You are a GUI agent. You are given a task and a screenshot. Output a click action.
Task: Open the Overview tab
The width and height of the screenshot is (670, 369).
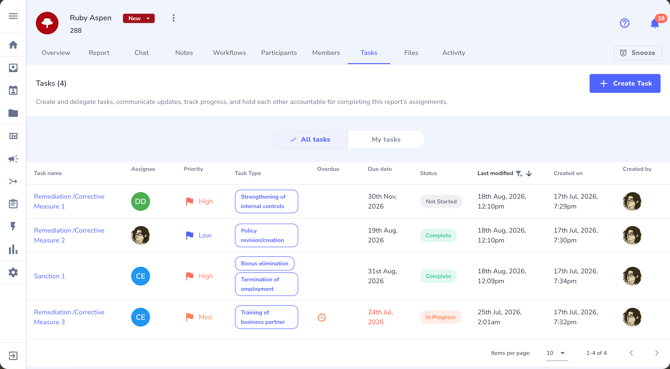[56, 53]
